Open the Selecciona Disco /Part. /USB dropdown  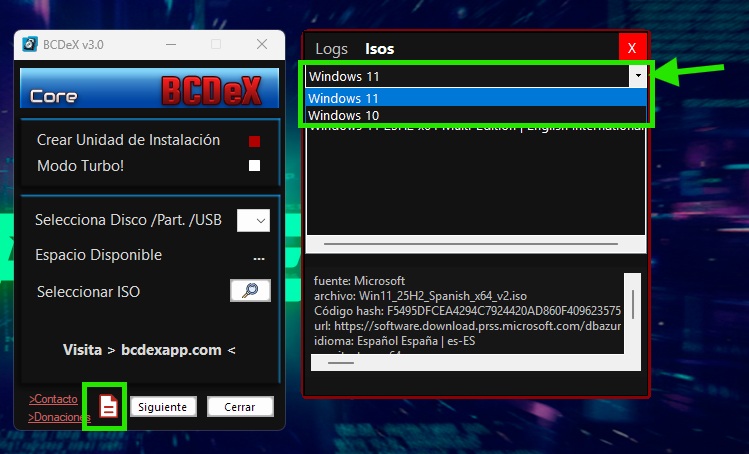click(253, 220)
